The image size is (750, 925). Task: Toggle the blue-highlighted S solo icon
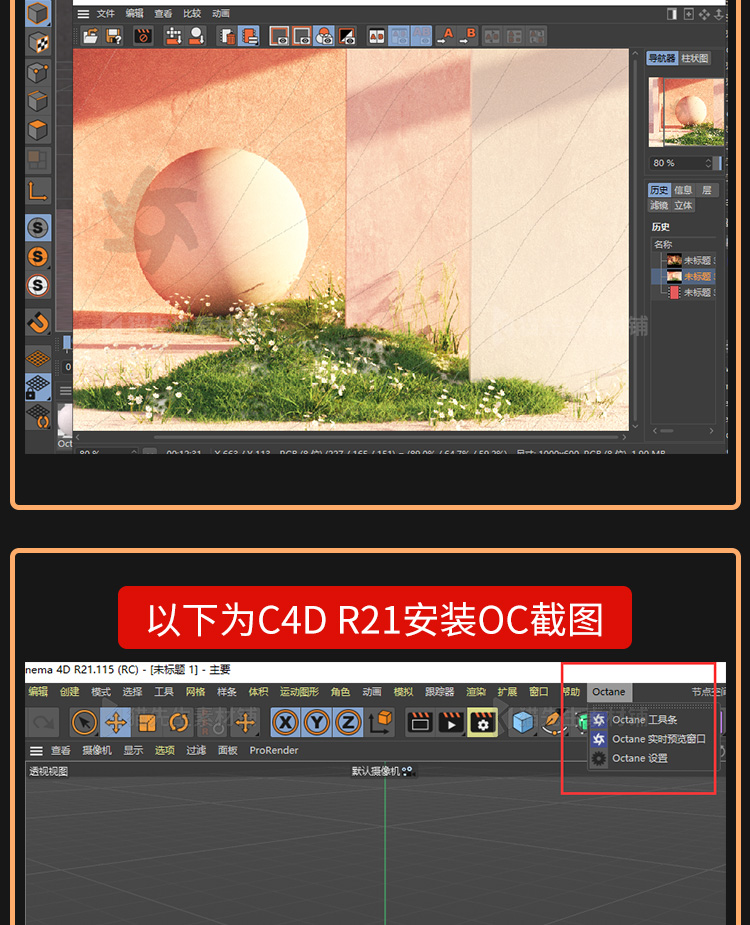click(38, 228)
